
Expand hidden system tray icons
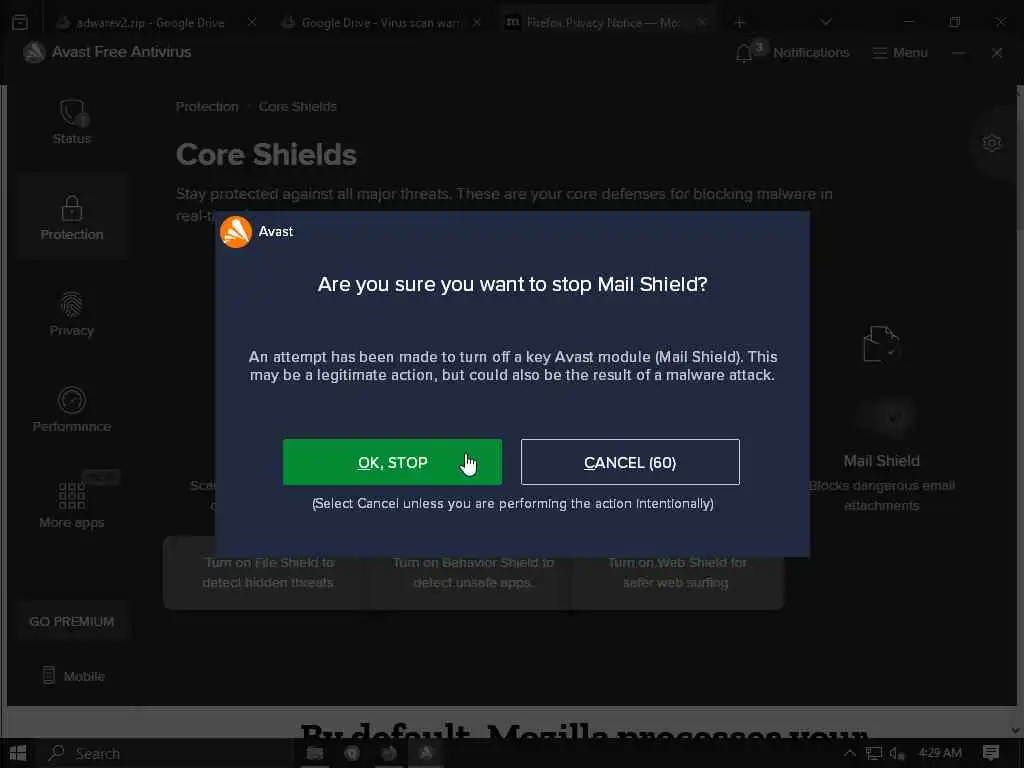(x=850, y=753)
